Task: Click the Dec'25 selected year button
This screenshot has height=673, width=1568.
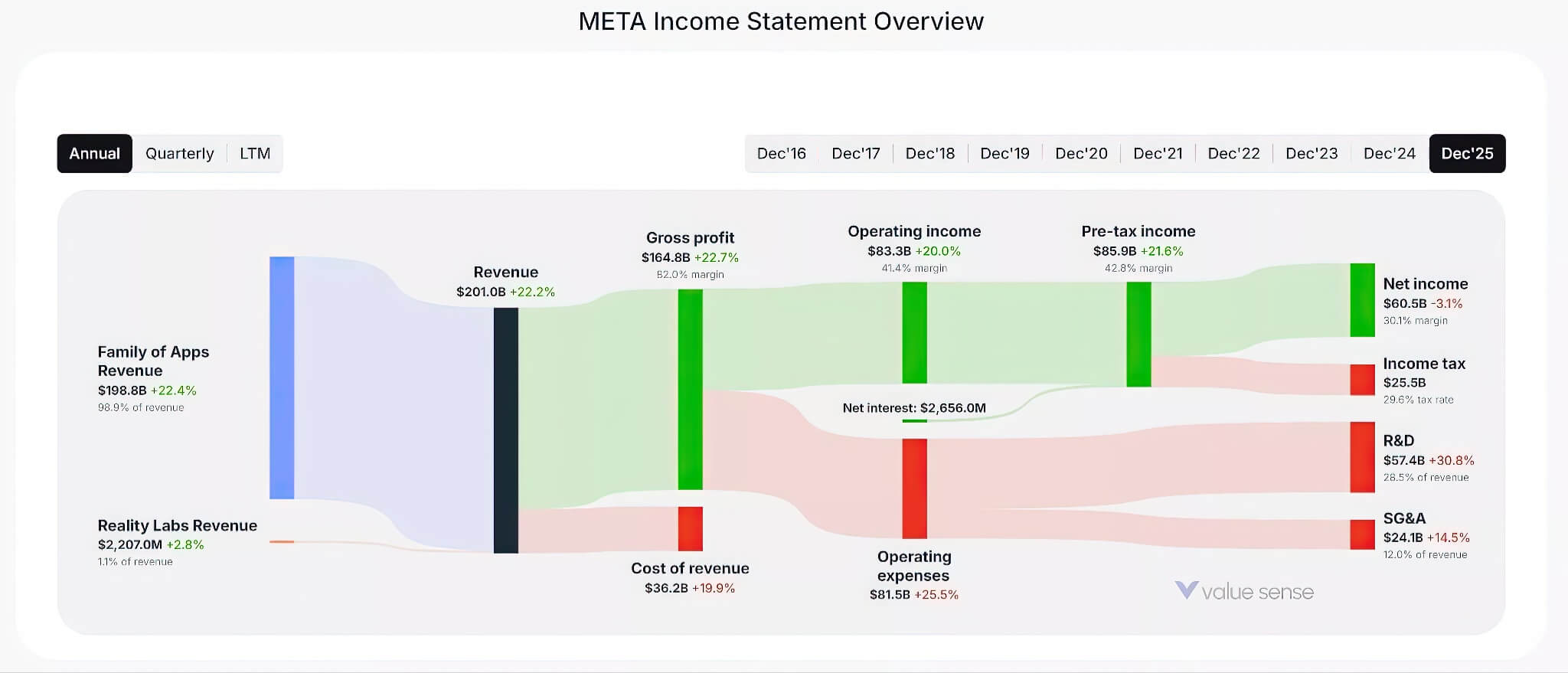Action: pyautogui.click(x=1466, y=153)
